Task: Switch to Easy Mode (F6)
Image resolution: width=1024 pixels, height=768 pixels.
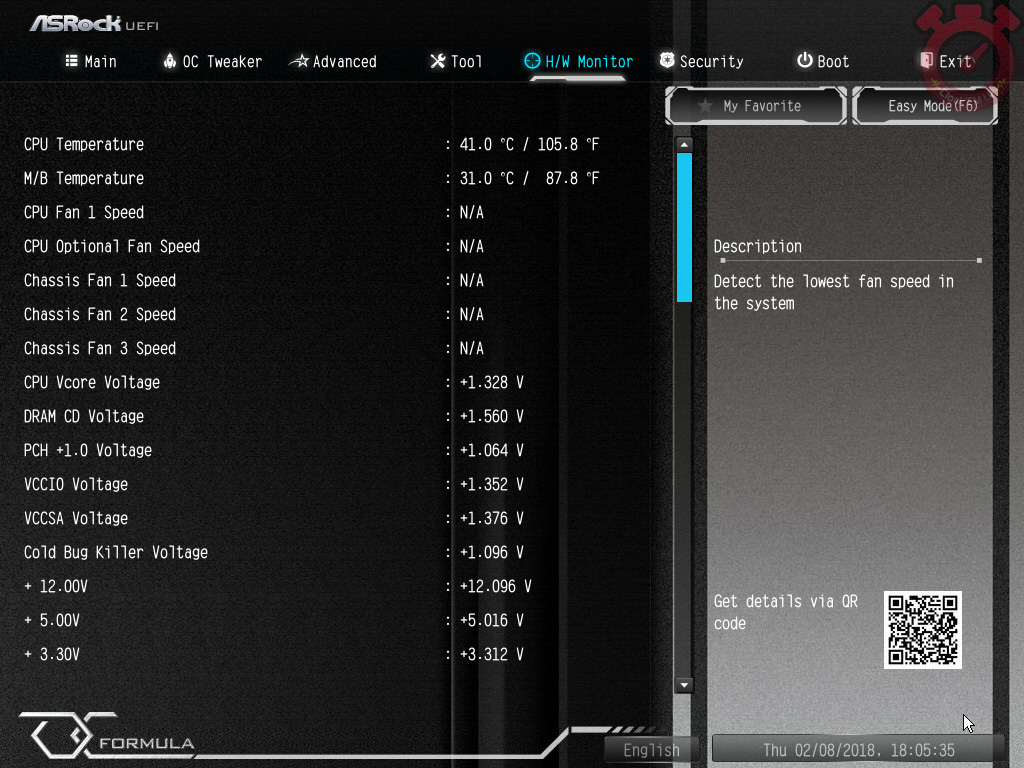Action: click(925, 106)
